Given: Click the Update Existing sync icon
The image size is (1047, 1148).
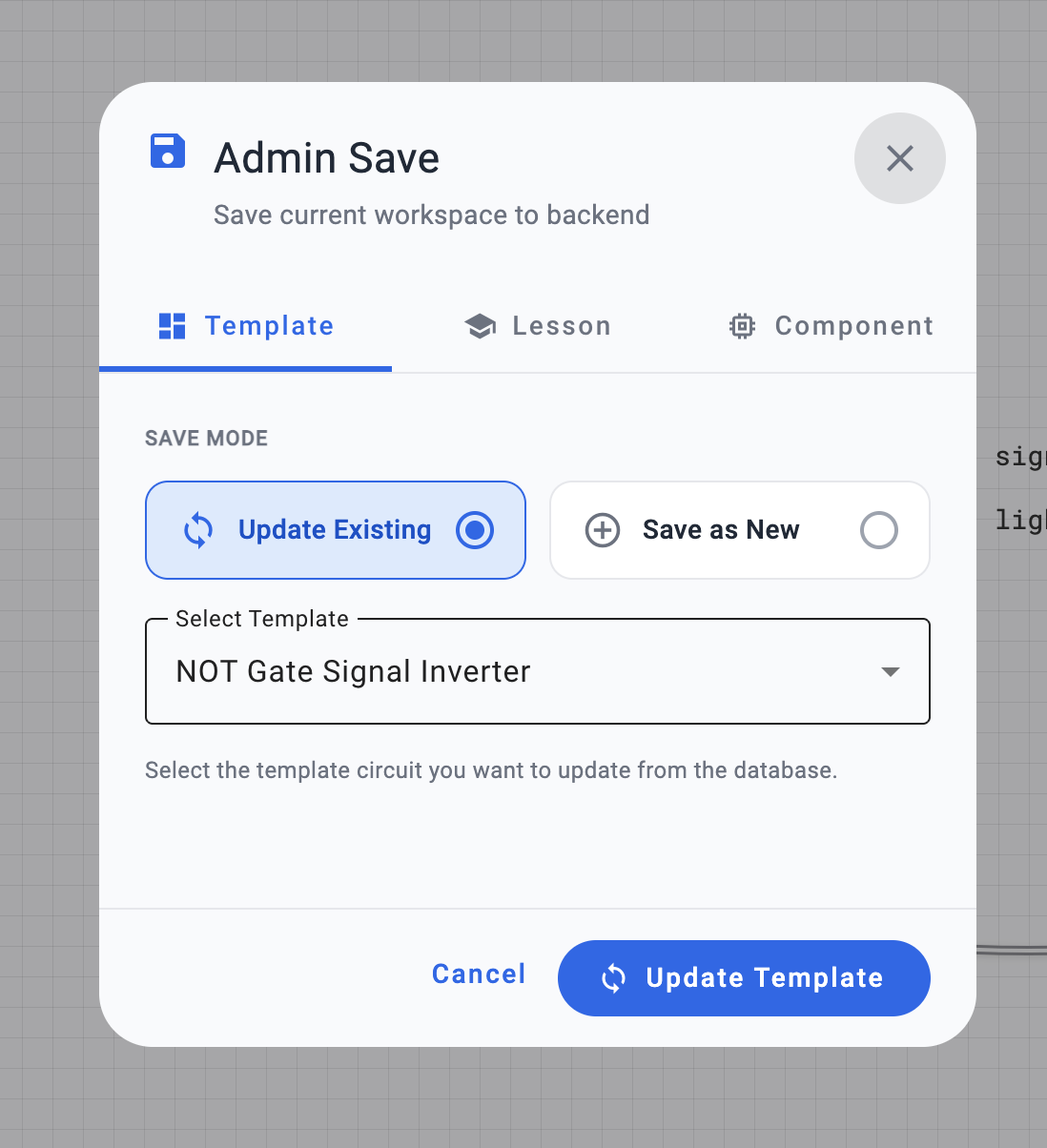Looking at the screenshot, I should coord(198,530).
